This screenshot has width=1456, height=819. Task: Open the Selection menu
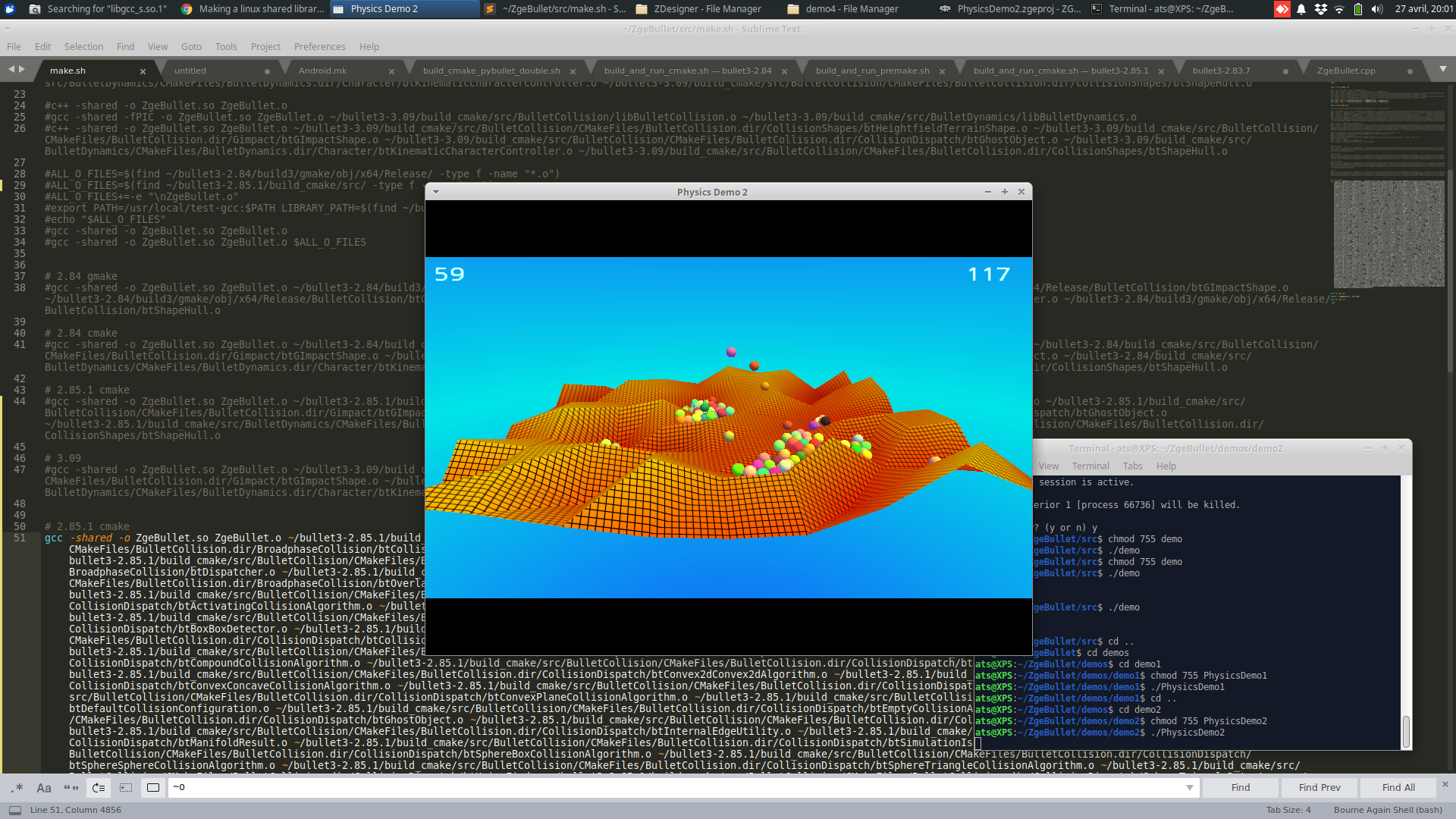pos(83,46)
